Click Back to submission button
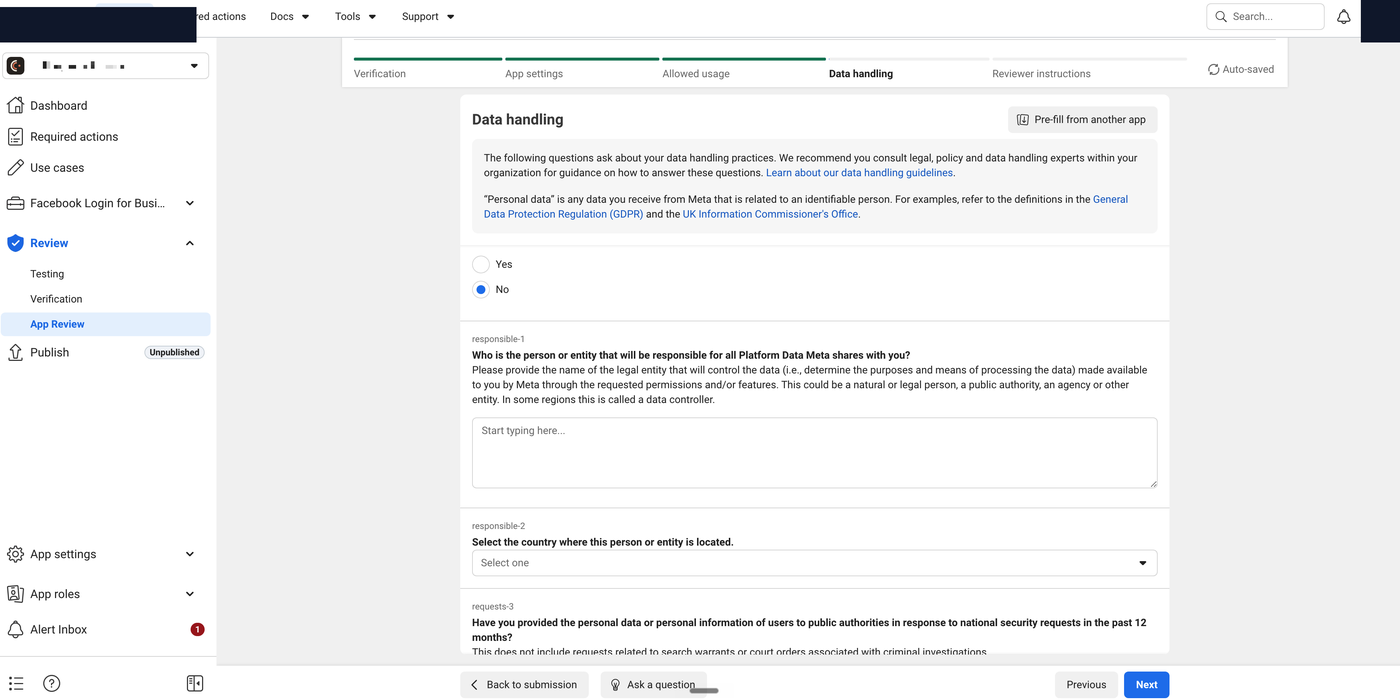Image resolution: width=1400 pixels, height=700 pixels. 524,685
